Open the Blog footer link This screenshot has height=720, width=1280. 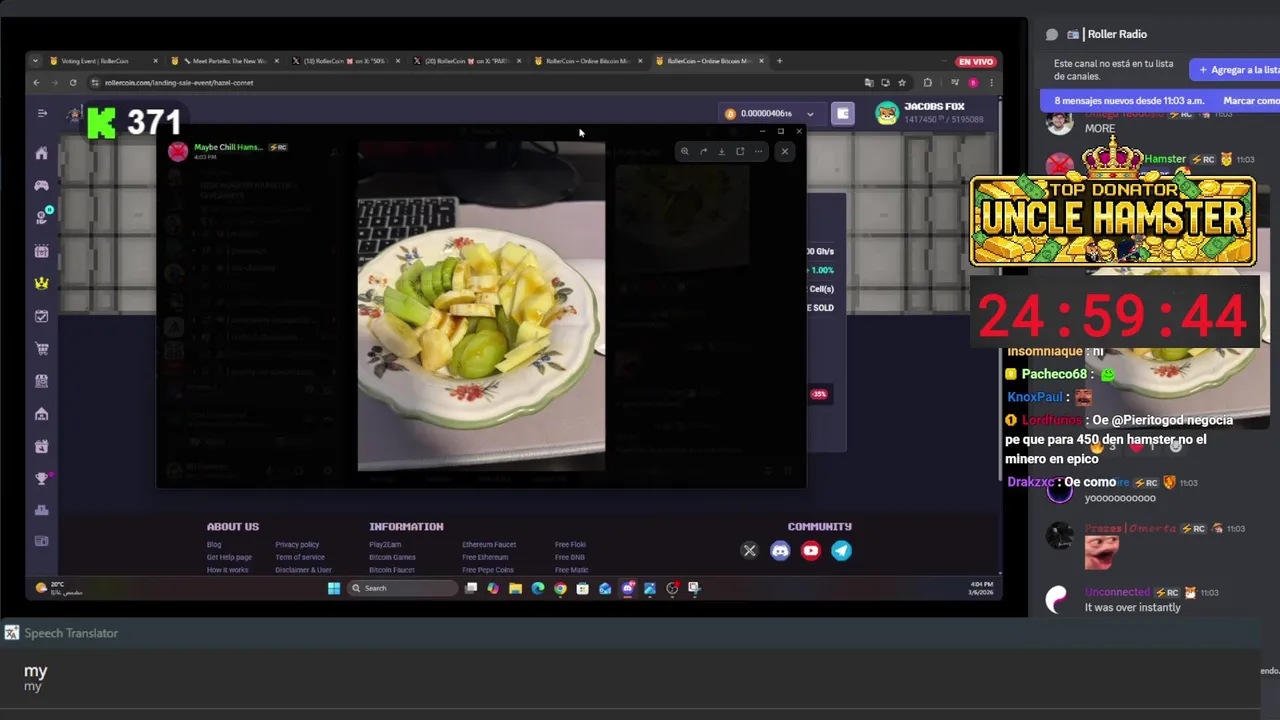point(214,545)
